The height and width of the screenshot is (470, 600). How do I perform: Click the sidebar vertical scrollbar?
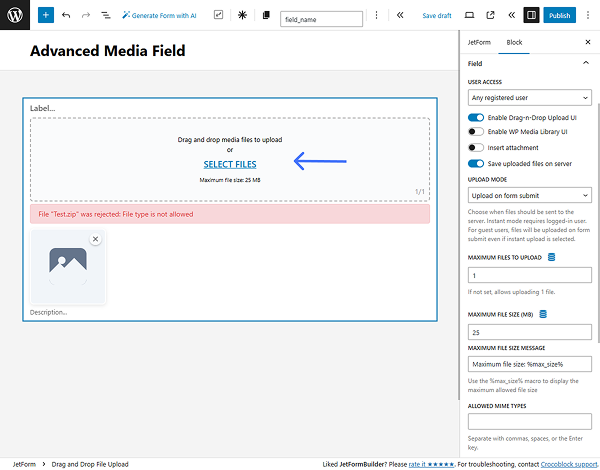598,222
